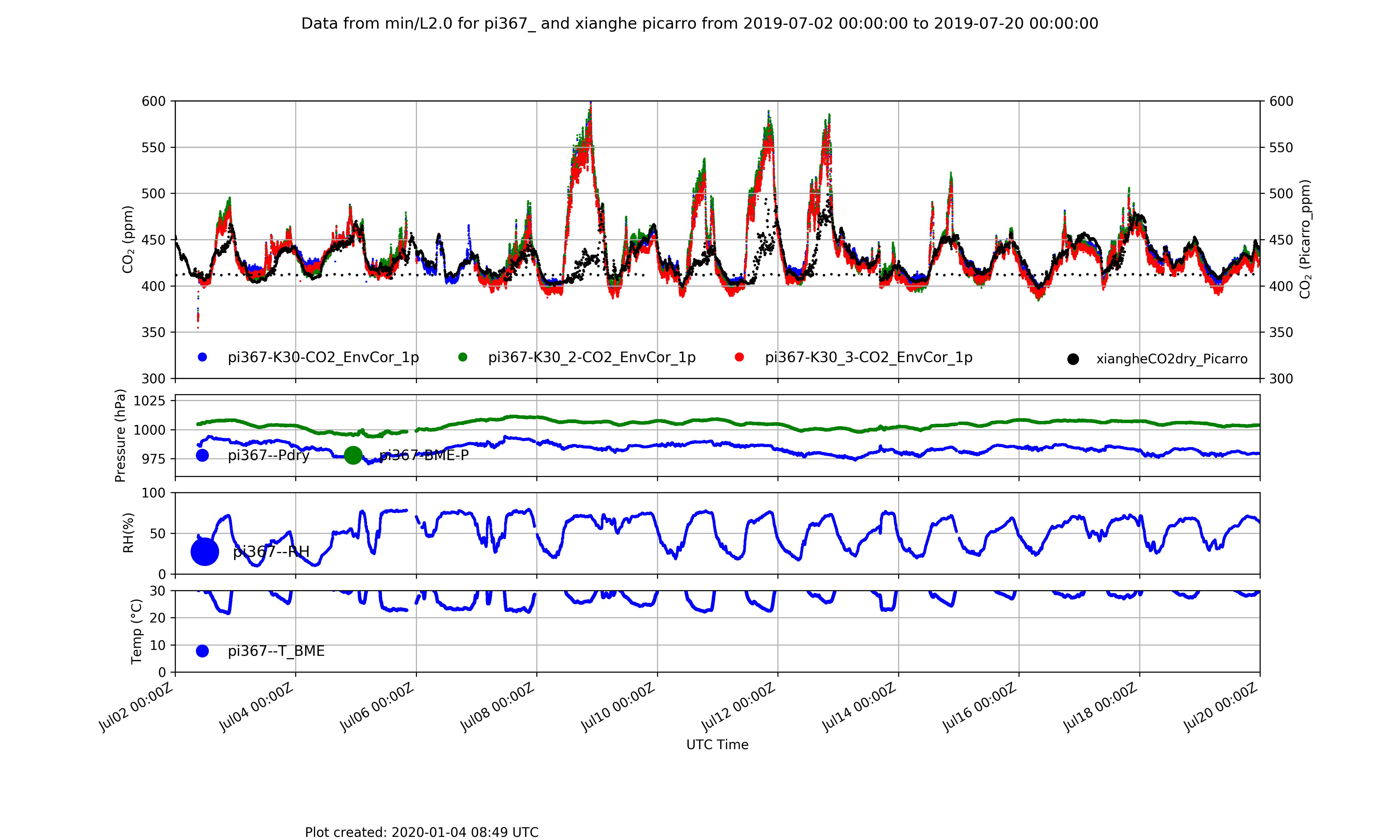Click the 'Jul12 00:00Z' tick label

(x=739, y=707)
